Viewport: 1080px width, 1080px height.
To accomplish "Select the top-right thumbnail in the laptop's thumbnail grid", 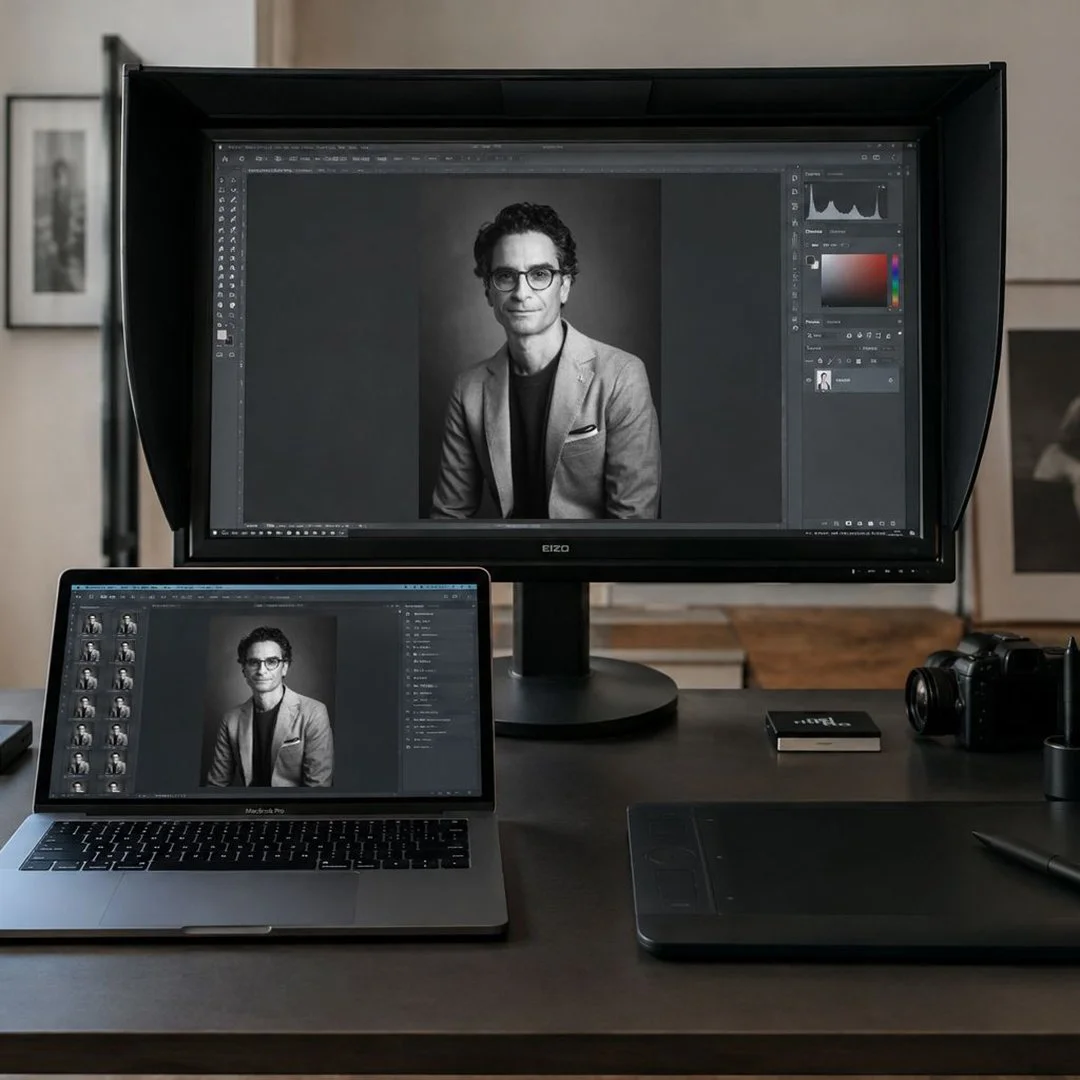I will click(x=127, y=625).
